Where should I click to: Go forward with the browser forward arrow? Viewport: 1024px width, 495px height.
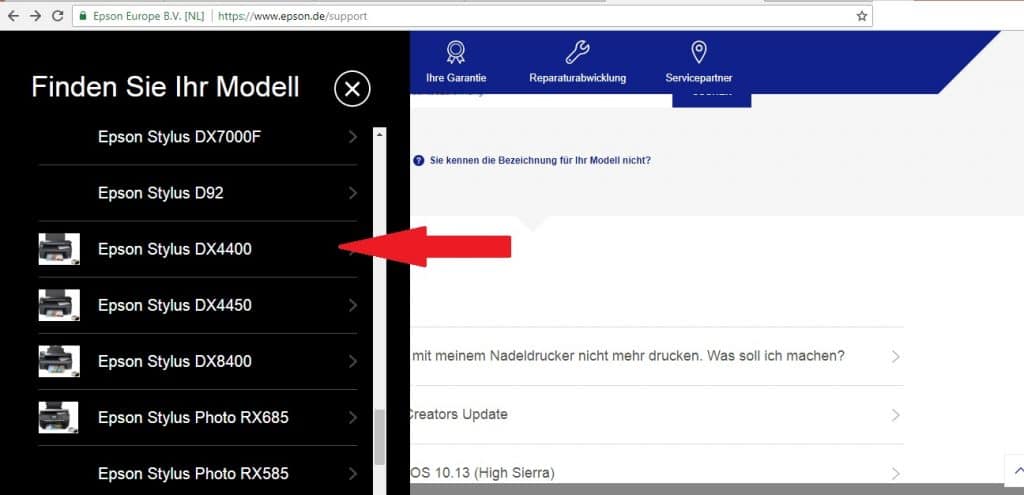[x=35, y=16]
